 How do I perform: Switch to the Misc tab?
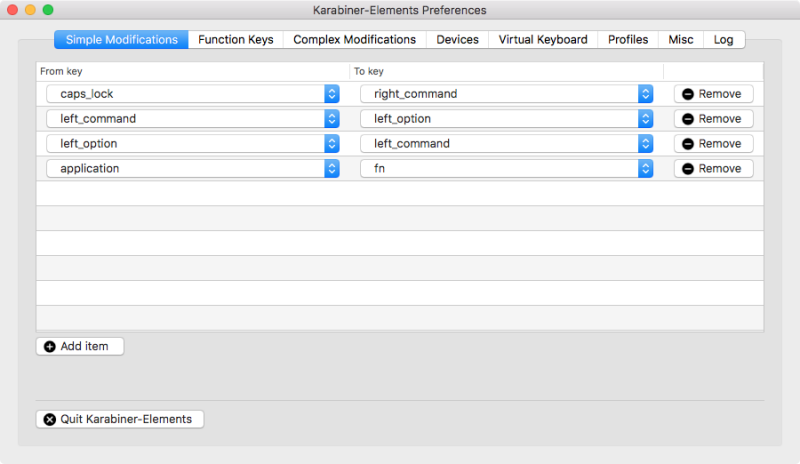coord(681,40)
